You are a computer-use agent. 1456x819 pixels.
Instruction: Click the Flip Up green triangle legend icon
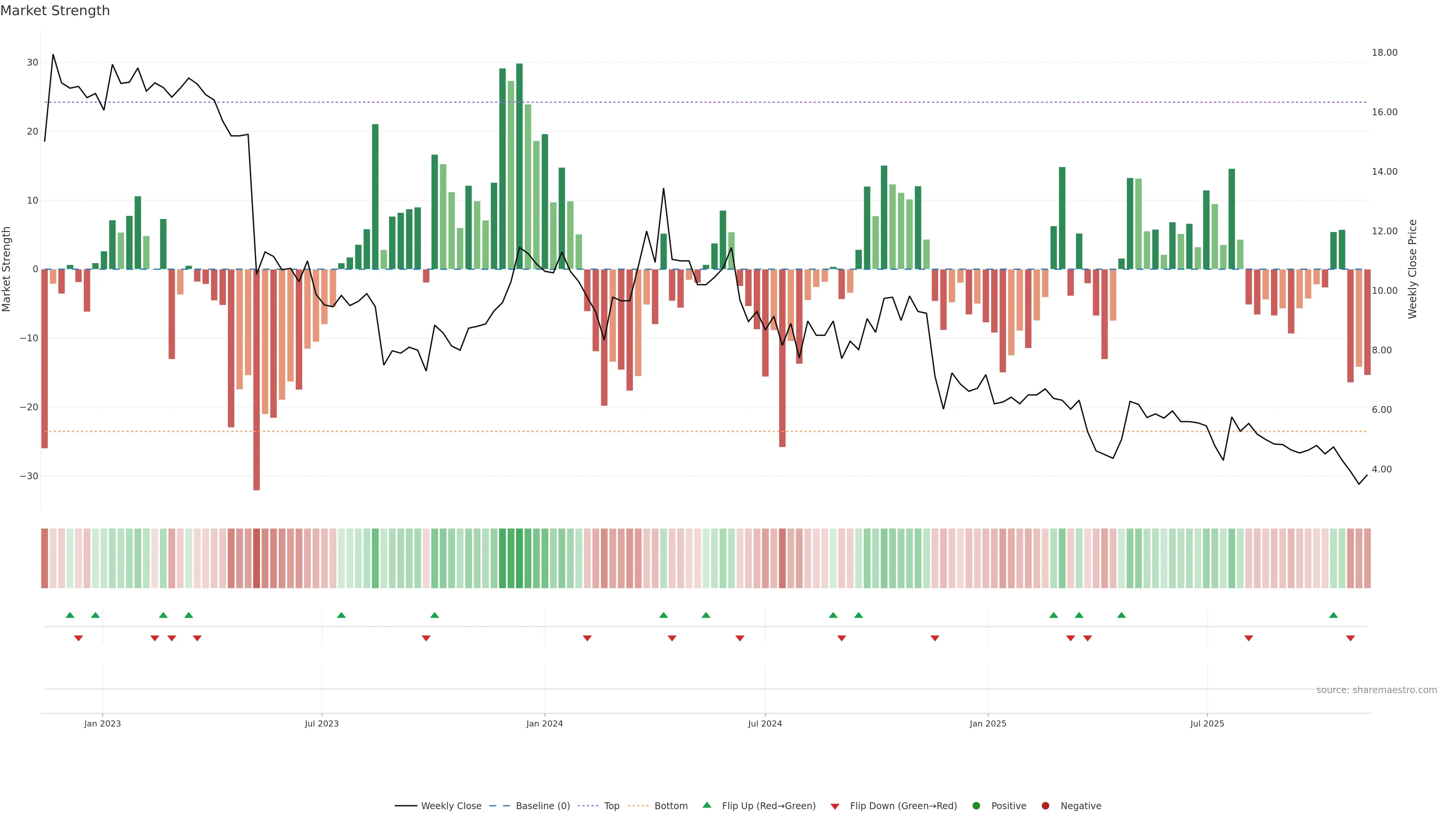point(706,805)
